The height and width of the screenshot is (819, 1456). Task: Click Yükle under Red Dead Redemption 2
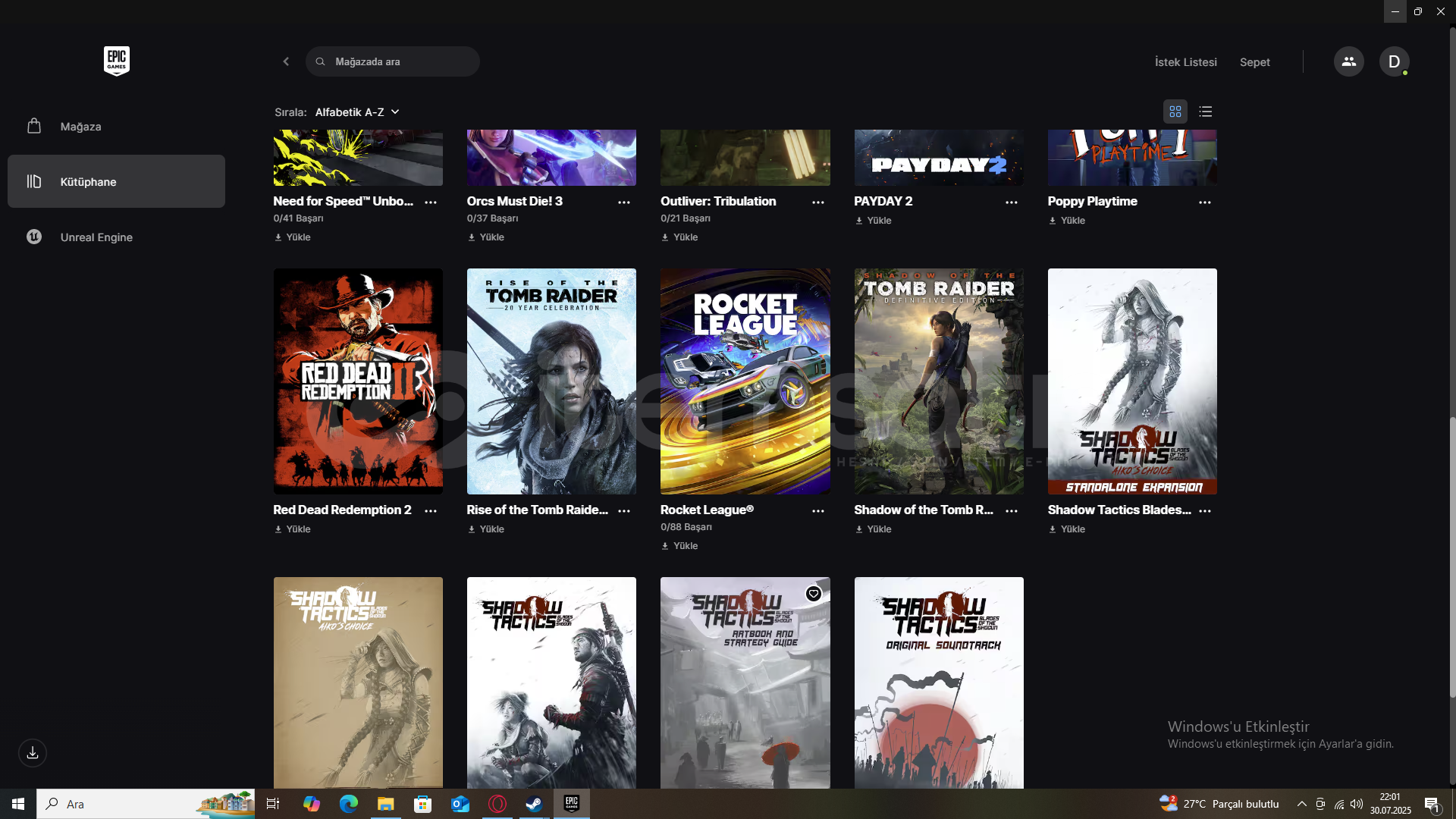coord(293,529)
